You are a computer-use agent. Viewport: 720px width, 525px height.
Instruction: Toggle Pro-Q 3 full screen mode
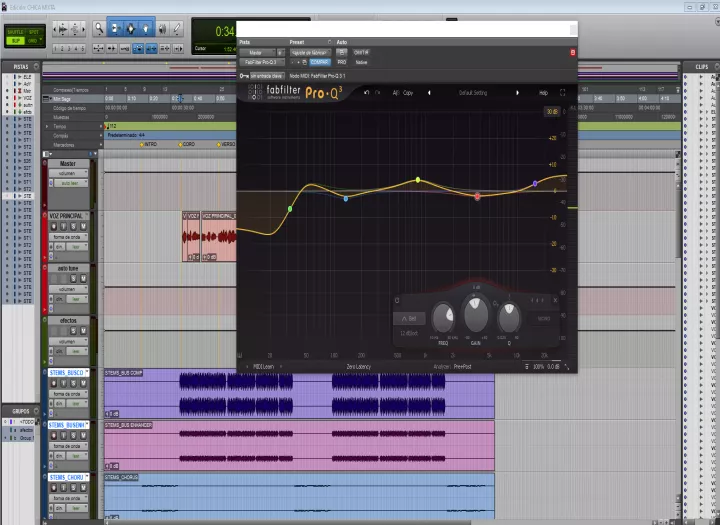[x=562, y=93]
